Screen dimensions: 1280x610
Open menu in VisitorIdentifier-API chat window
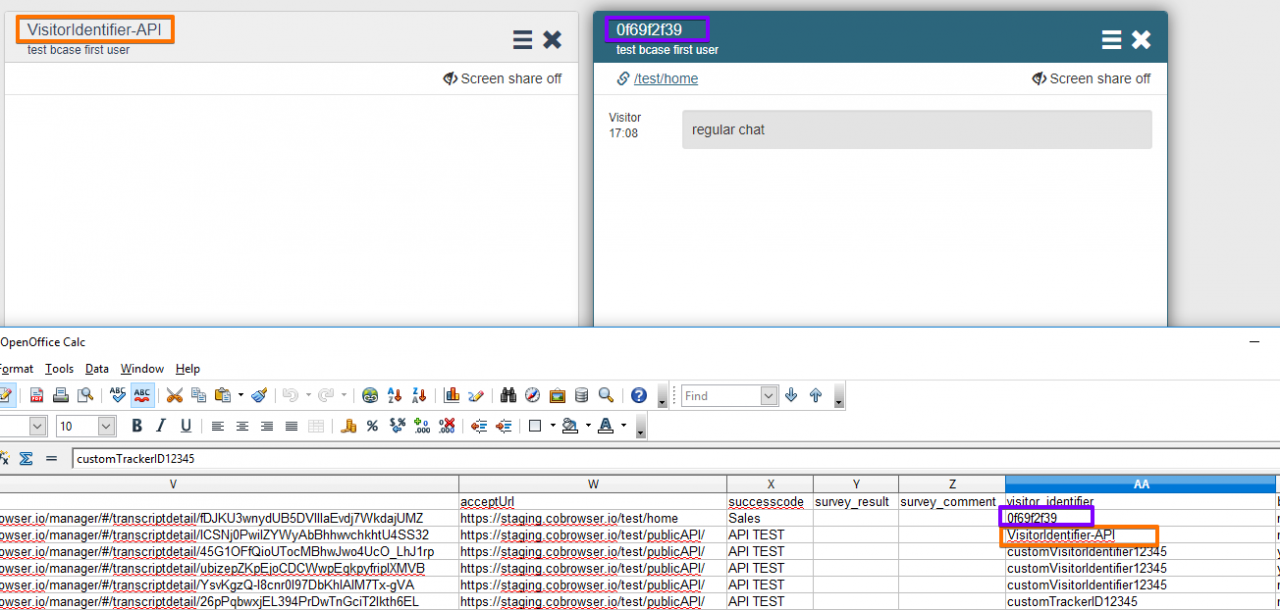[x=522, y=40]
